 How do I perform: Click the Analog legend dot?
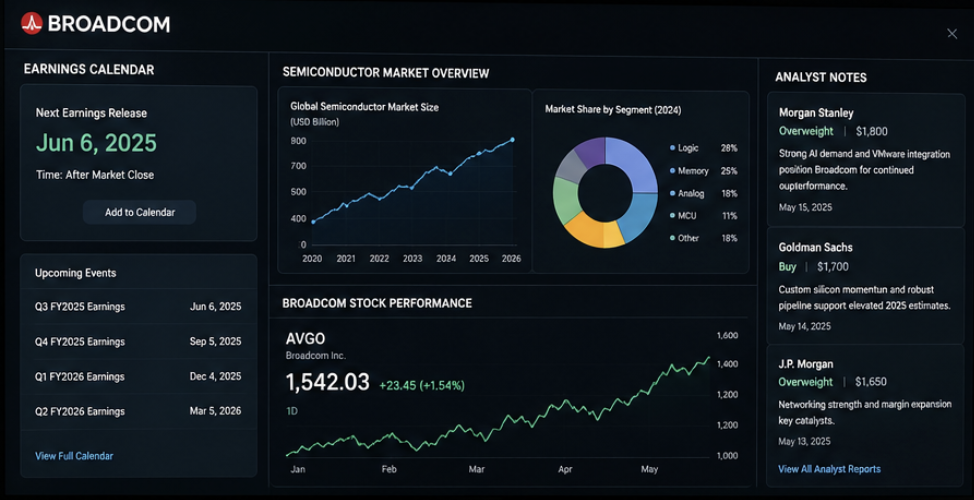pos(673,194)
